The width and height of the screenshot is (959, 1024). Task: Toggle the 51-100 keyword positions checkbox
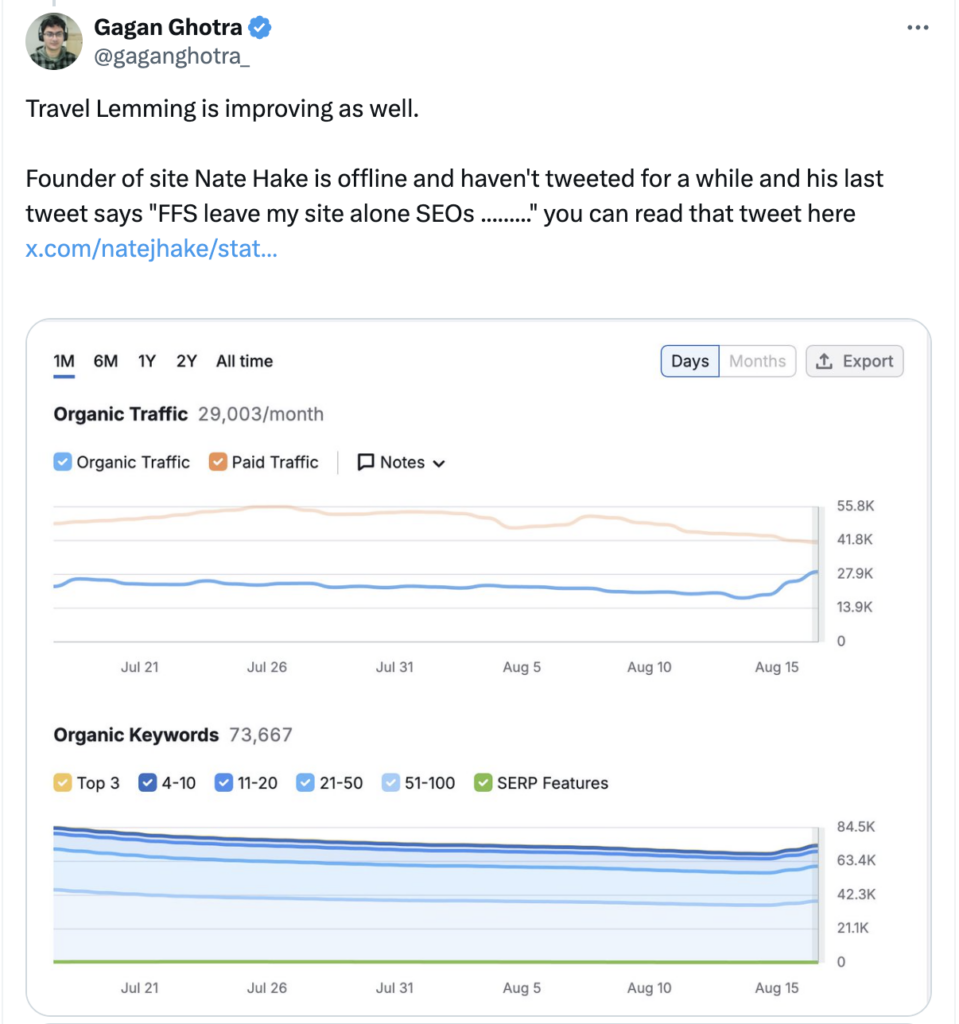(390, 783)
